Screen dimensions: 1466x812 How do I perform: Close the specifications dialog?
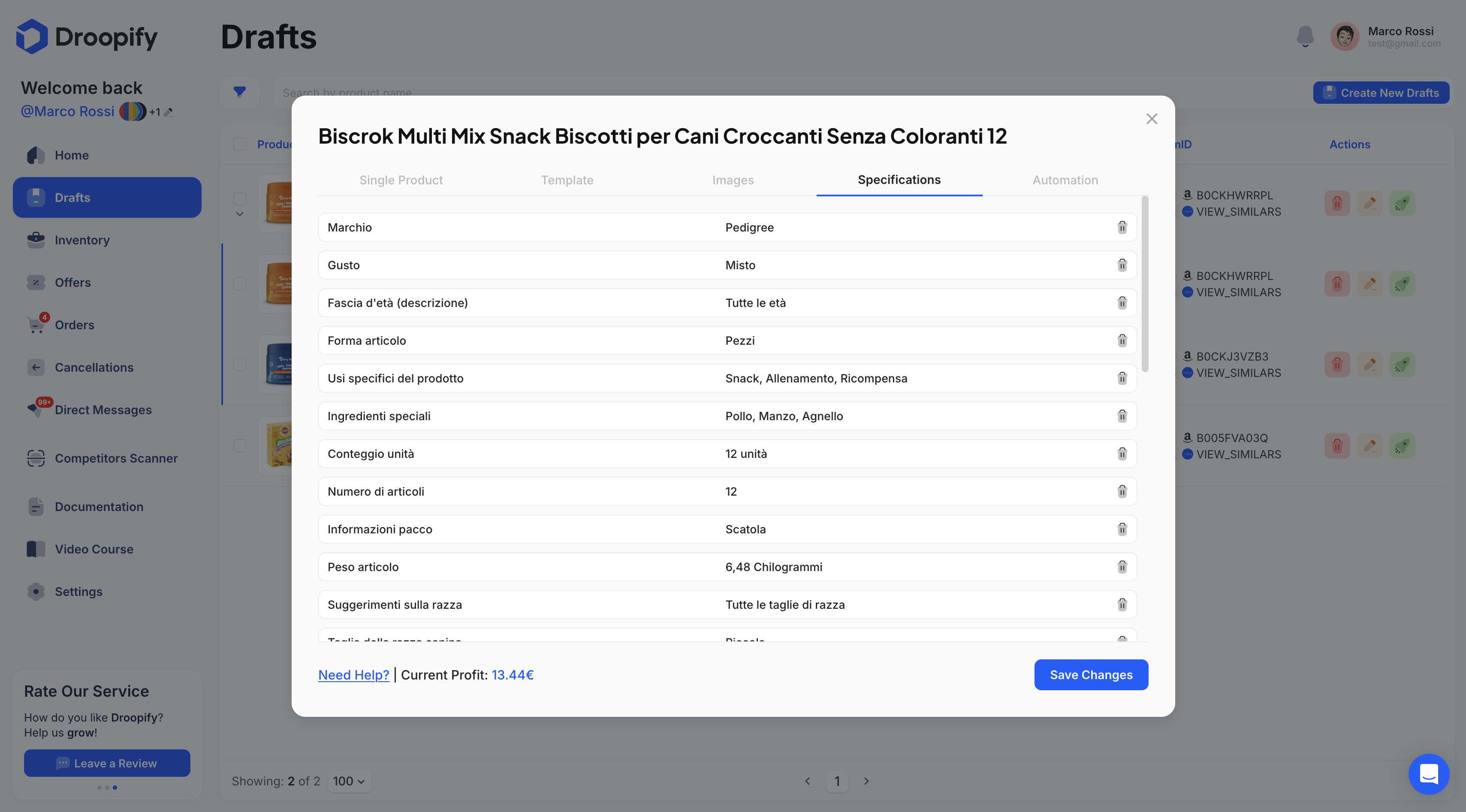point(1152,119)
